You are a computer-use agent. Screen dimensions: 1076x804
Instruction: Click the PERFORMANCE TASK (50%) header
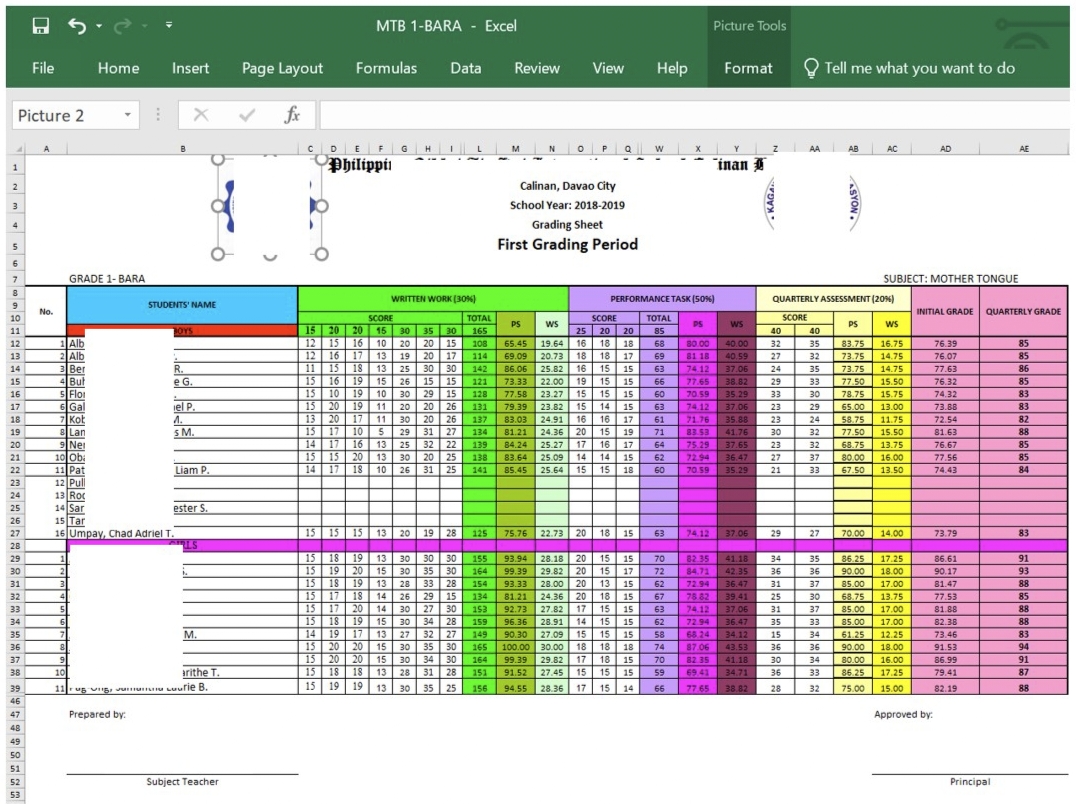[x=662, y=298]
